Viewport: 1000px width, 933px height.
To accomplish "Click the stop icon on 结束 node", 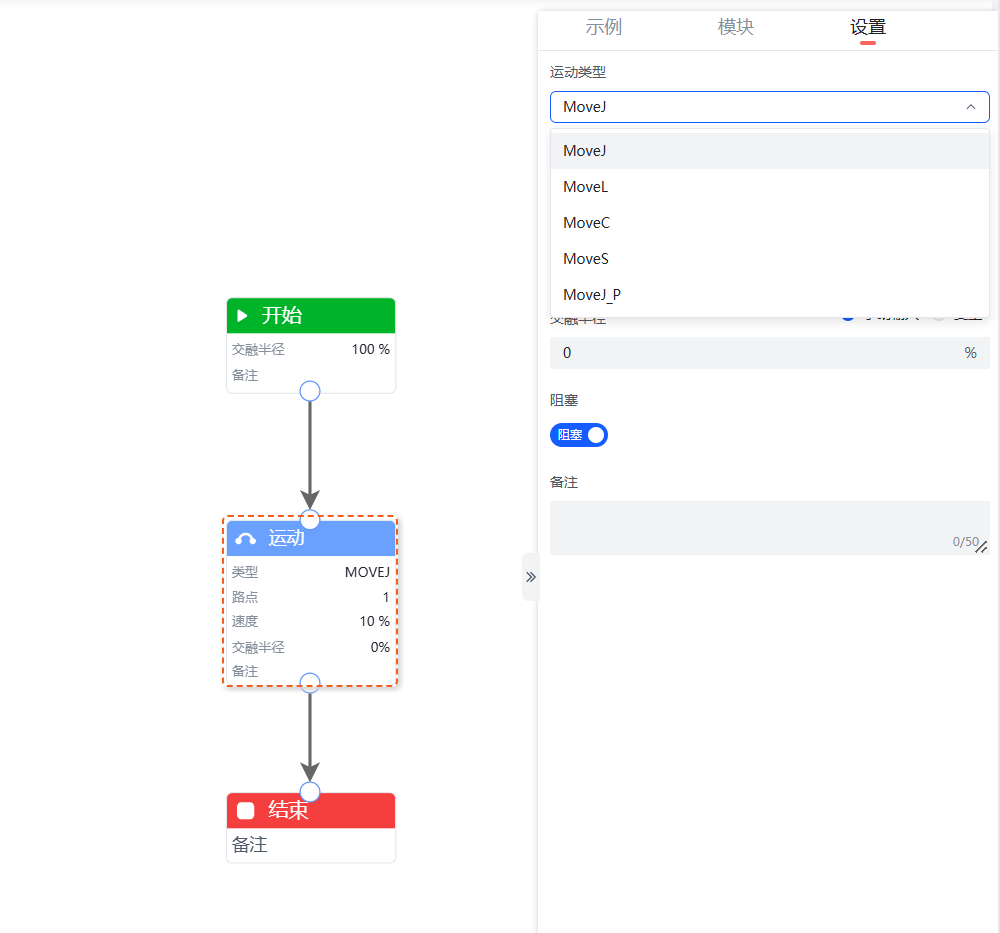I will (x=246, y=810).
